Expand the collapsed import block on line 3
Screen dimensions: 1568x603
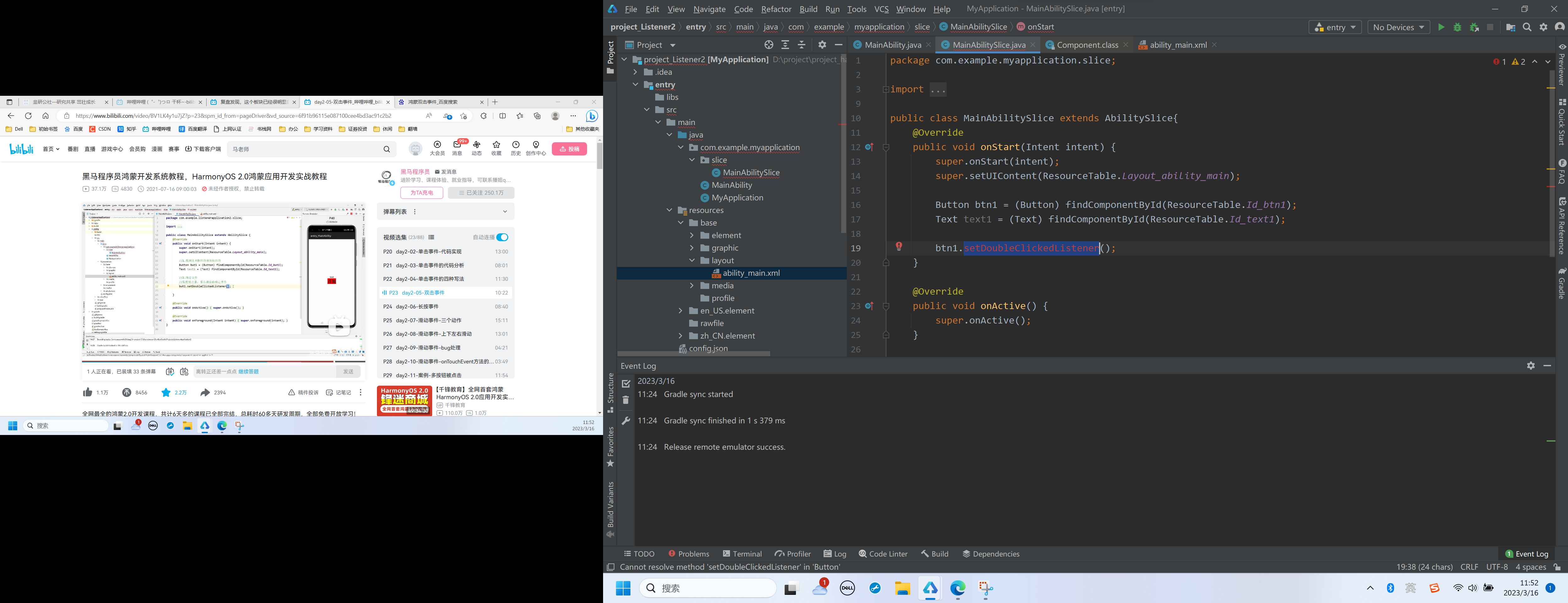click(886, 90)
